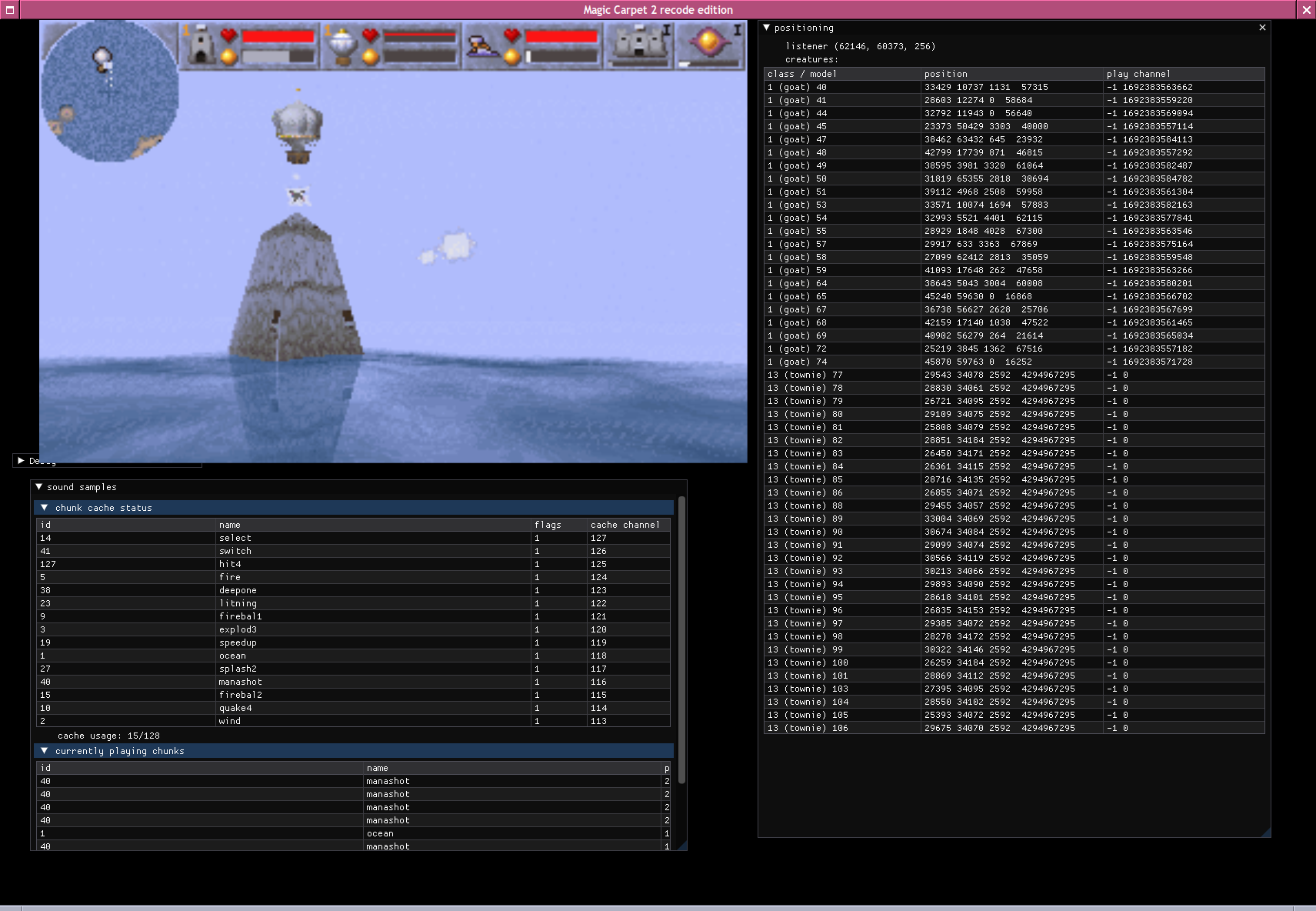This screenshot has height=911, width=1316.
Task: Expand the Debug panel
Action: point(21,461)
